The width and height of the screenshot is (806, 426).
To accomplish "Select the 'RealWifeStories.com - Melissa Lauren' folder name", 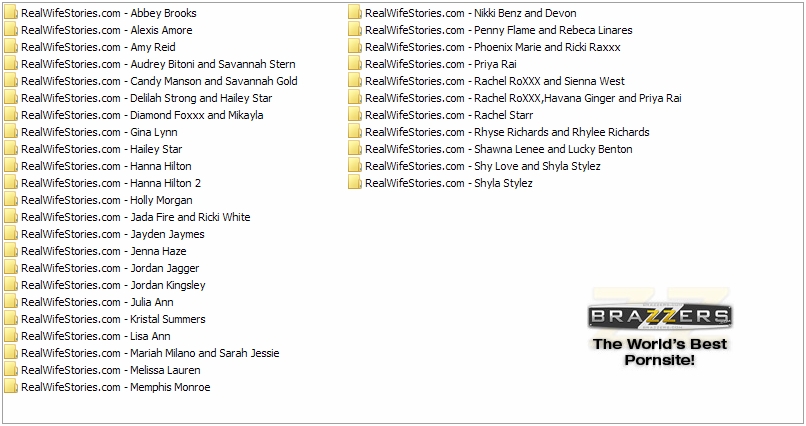I will [111, 370].
